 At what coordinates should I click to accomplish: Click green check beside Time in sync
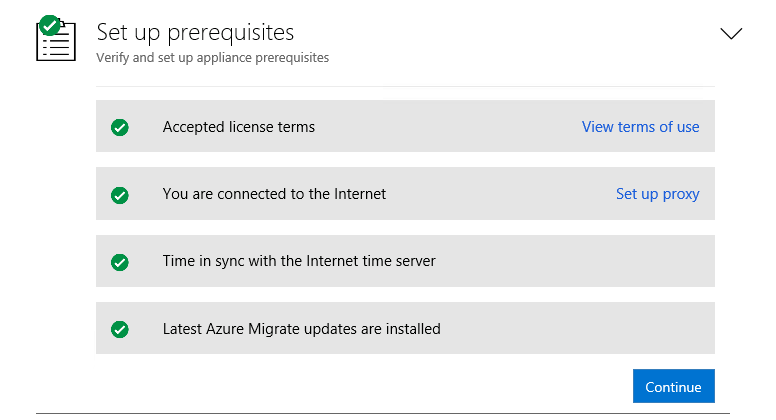click(120, 262)
